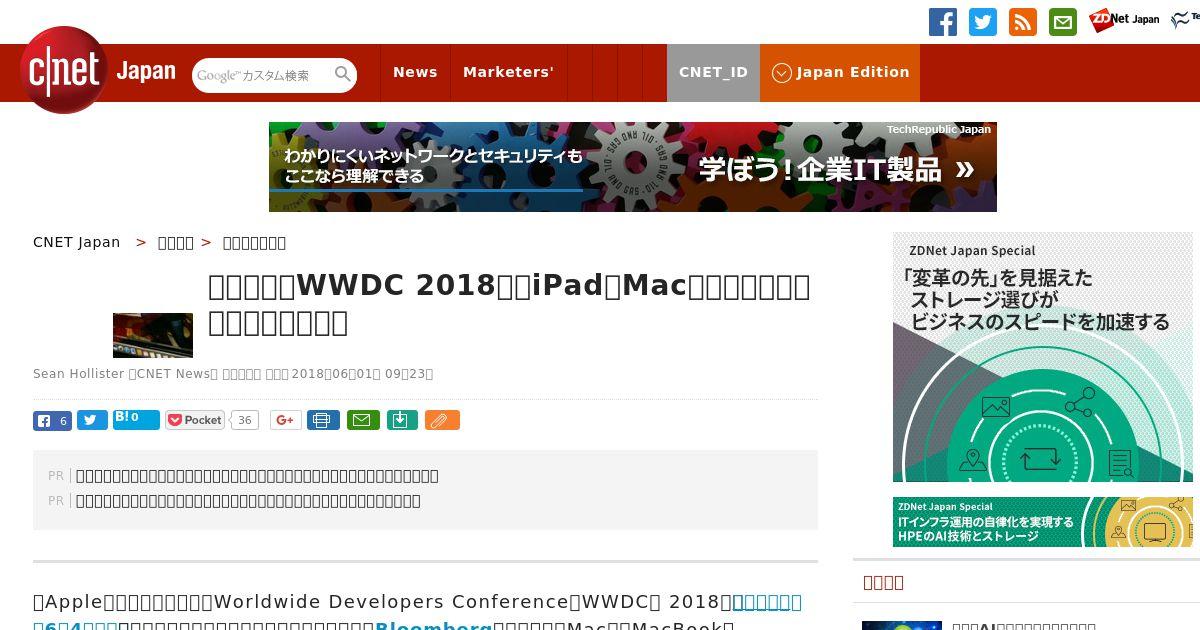
Task: Click the WWDC 2018 article headline
Action: coord(509,304)
